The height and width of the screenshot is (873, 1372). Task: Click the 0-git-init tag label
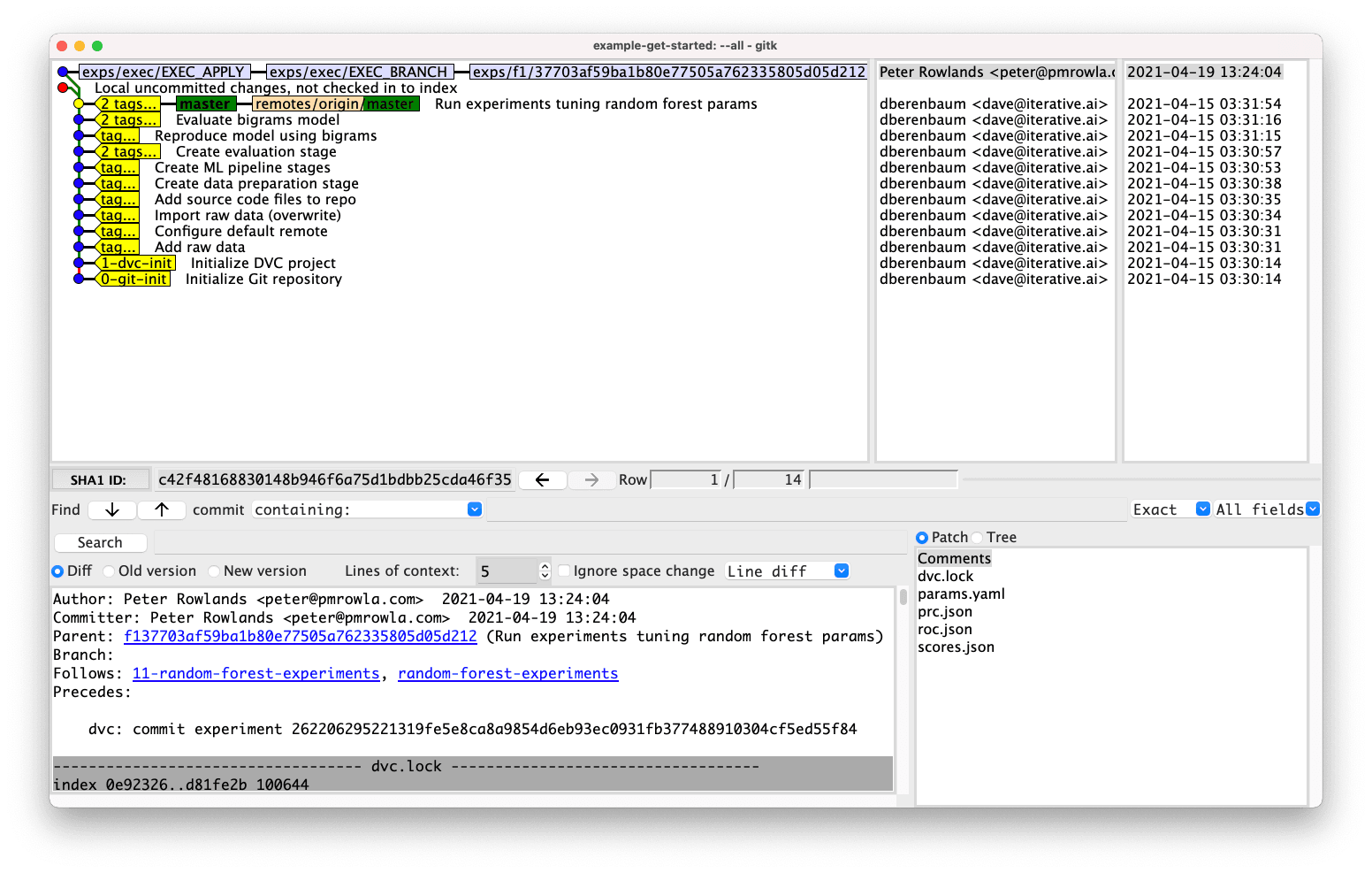(133, 280)
